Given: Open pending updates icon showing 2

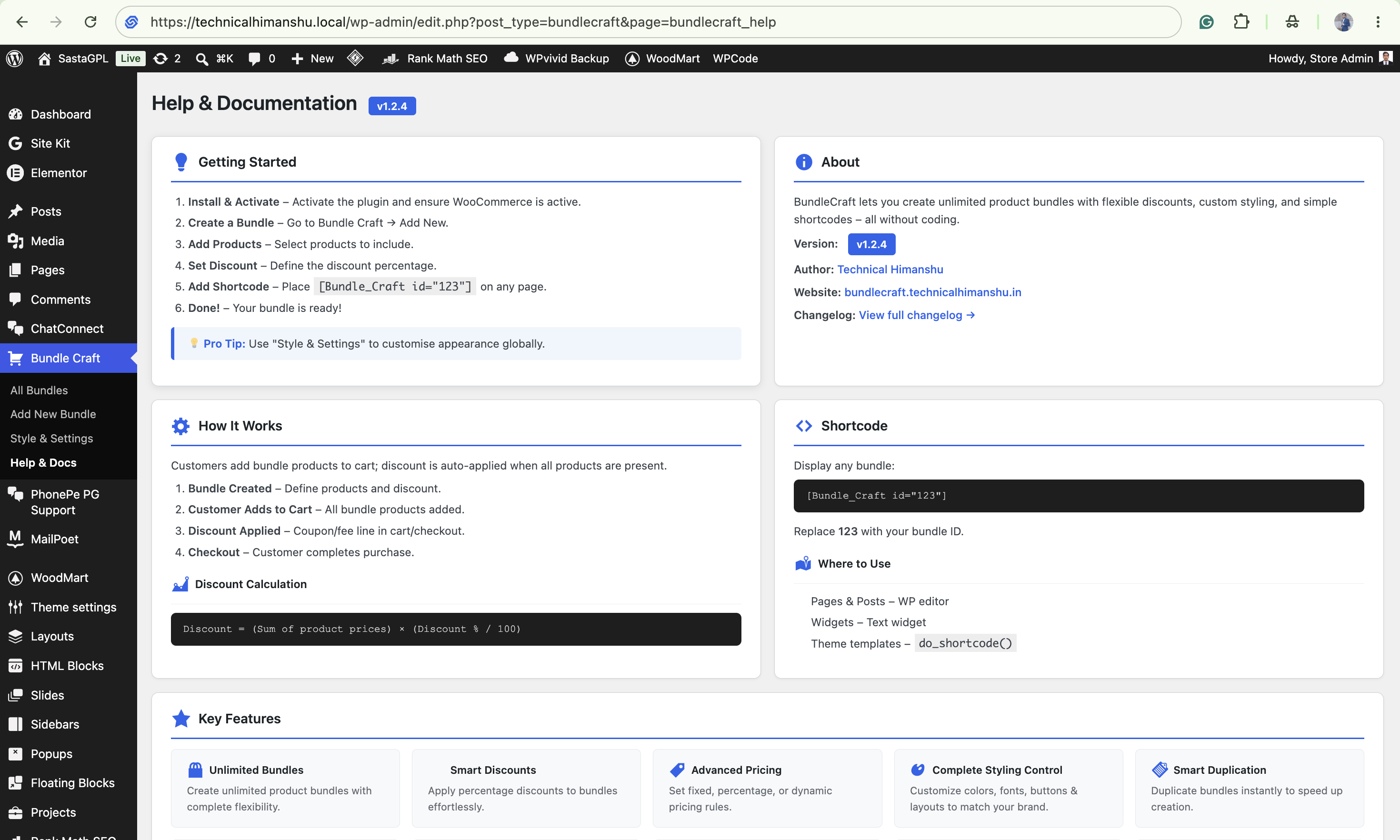Looking at the screenshot, I should click(x=168, y=58).
